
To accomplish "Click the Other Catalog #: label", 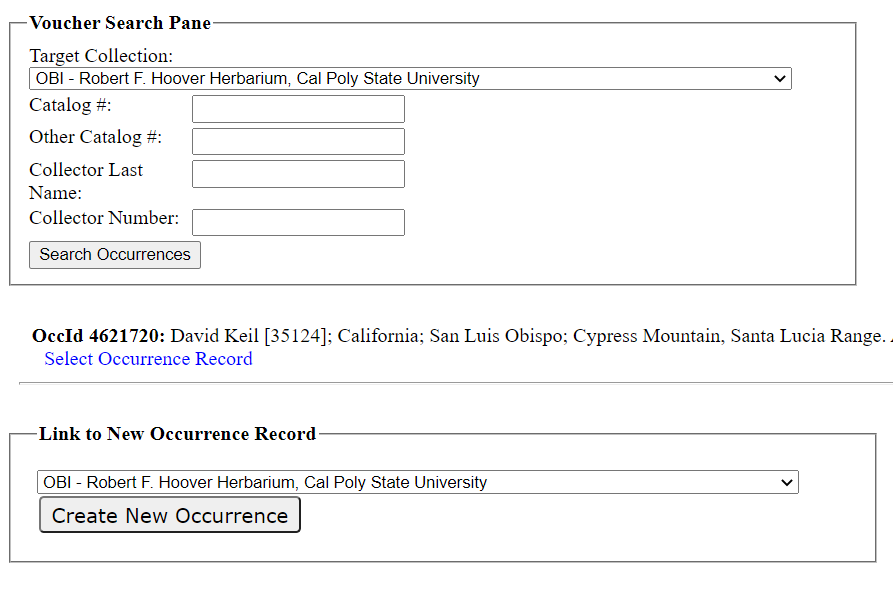I will click(96, 137).
